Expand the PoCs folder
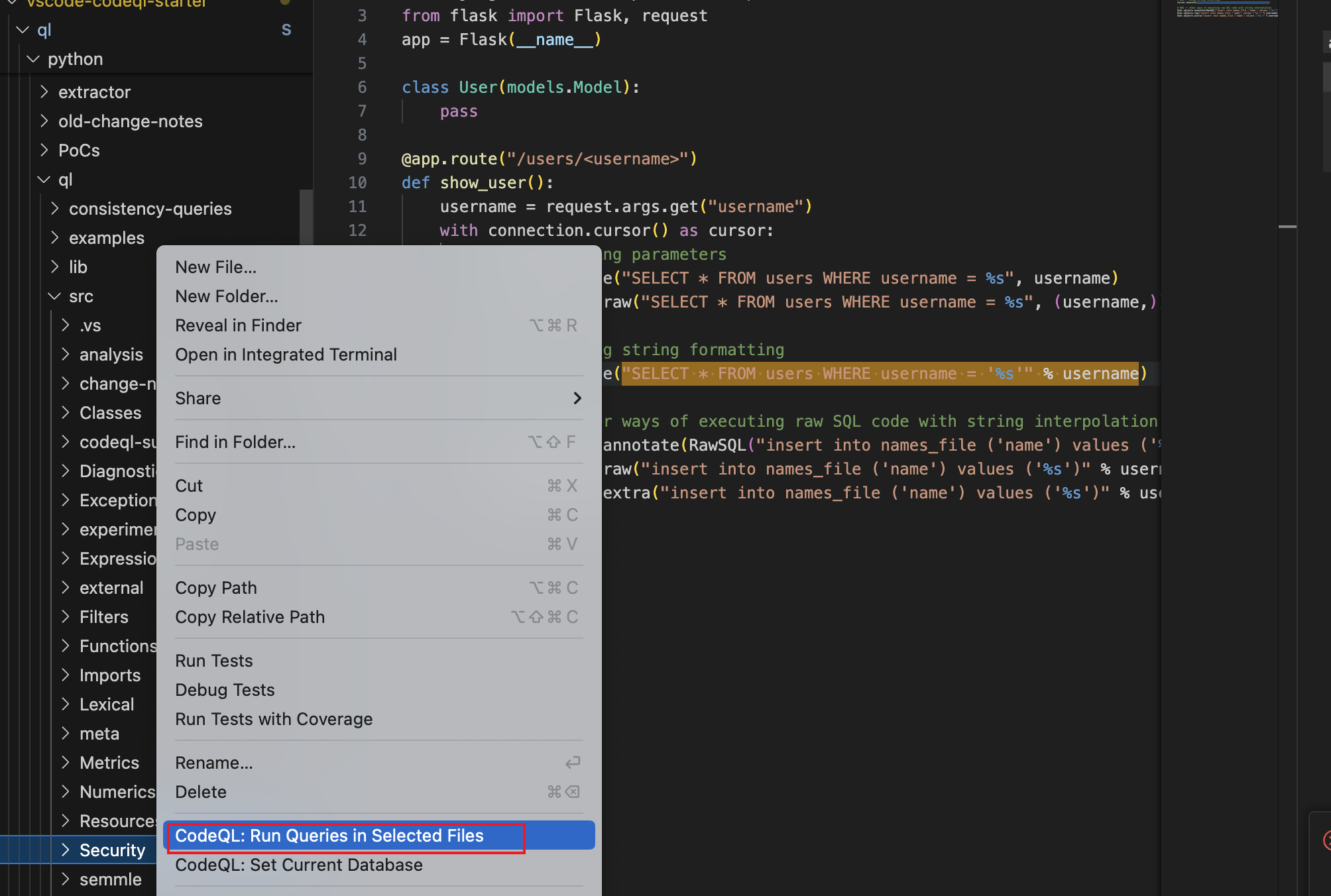Viewport: 1331px width, 896px height. tap(44, 150)
